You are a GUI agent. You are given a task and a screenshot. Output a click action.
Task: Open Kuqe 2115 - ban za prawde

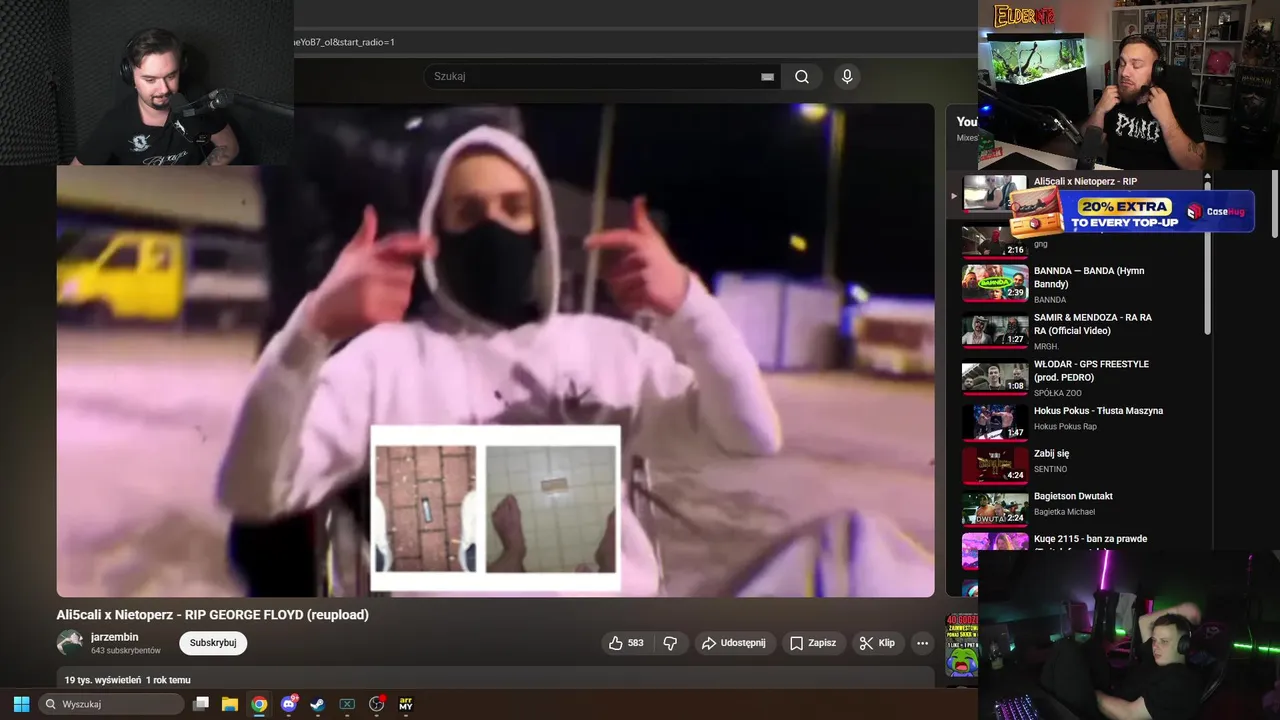pyautogui.click(x=1090, y=539)
